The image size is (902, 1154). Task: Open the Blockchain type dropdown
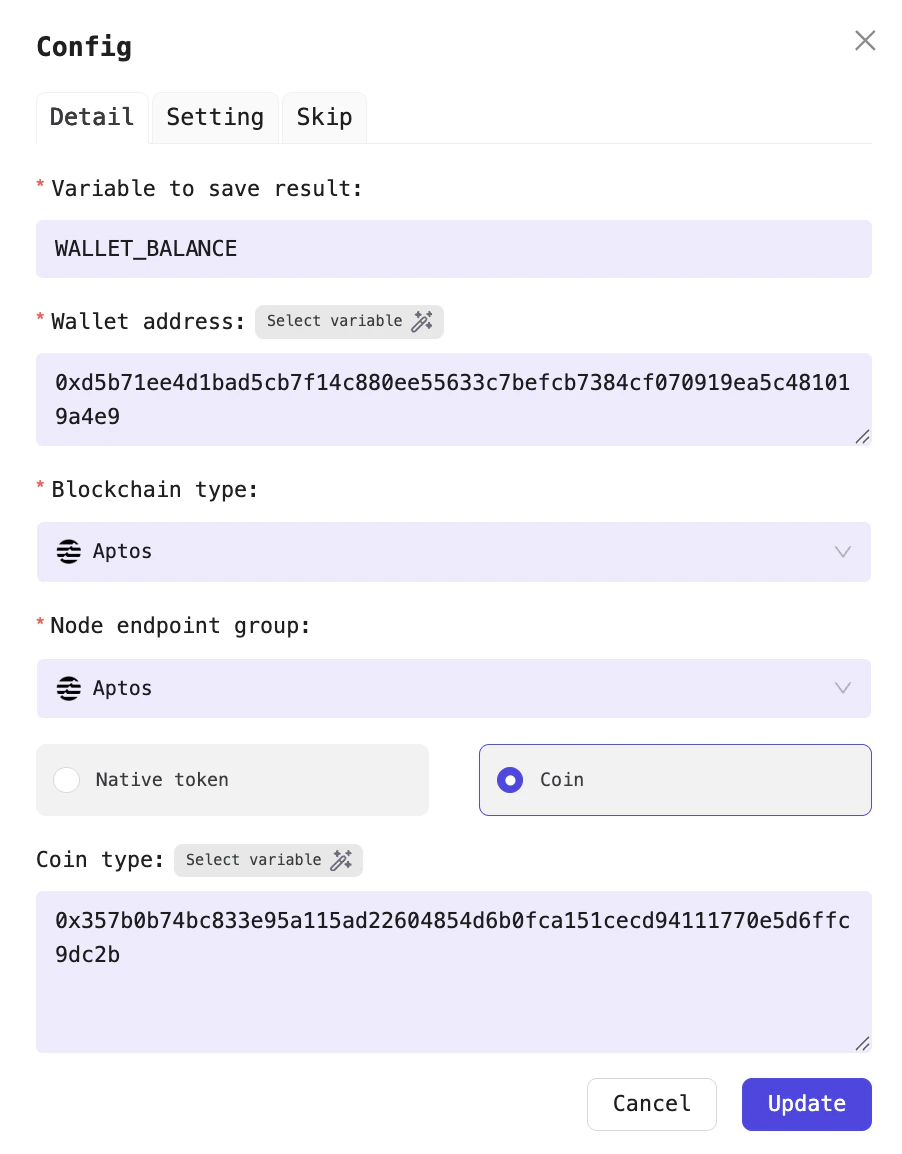point(453,551)
